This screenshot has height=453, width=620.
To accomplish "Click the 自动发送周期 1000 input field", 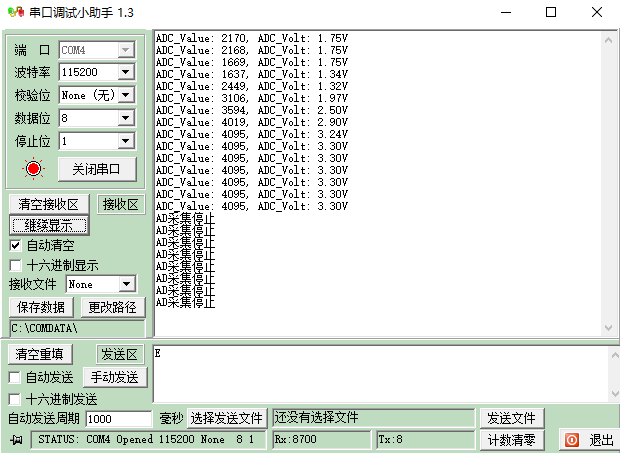I will 119,419.
